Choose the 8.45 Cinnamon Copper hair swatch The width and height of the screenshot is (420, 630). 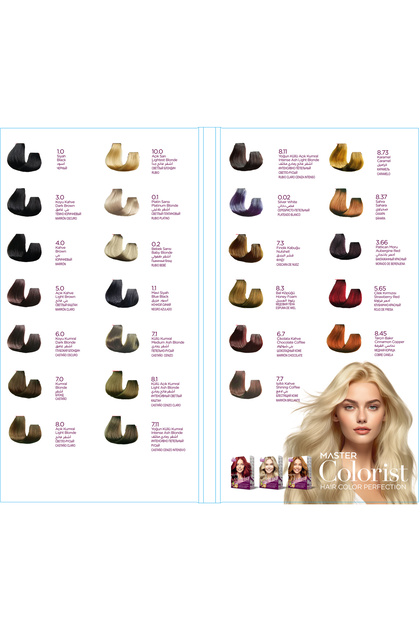pos(344,338)
